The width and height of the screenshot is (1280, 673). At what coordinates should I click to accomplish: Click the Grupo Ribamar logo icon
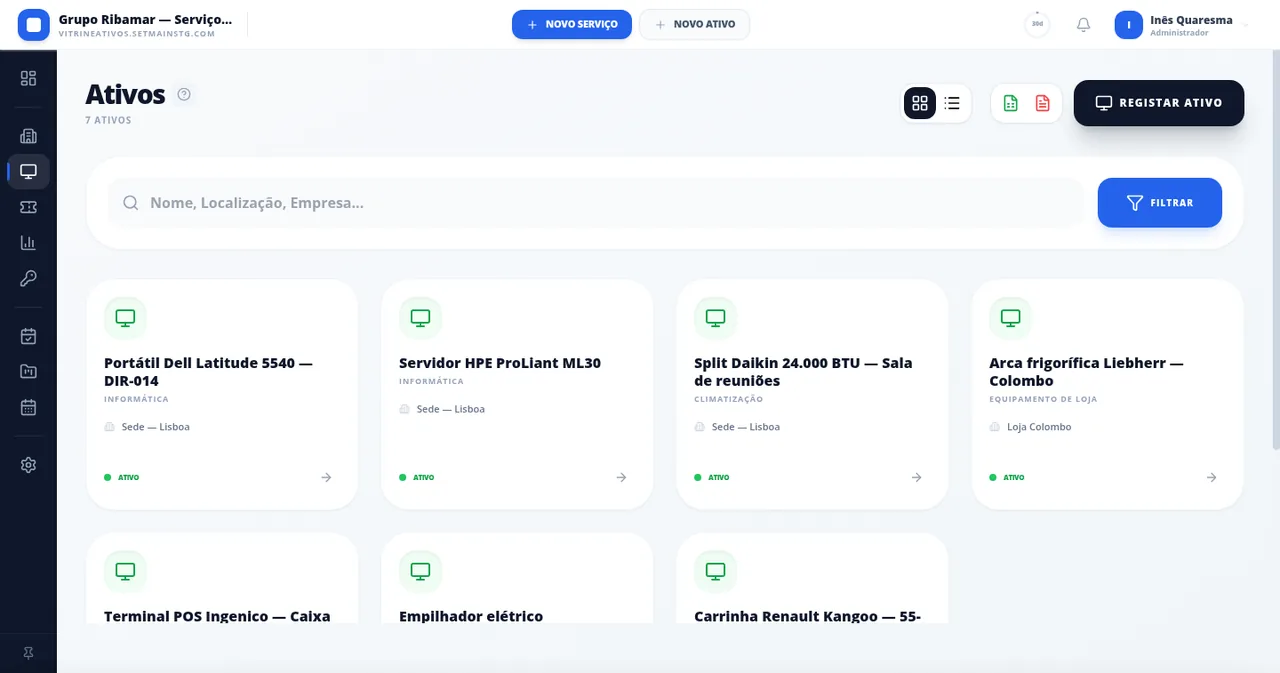tap(34, 25)
